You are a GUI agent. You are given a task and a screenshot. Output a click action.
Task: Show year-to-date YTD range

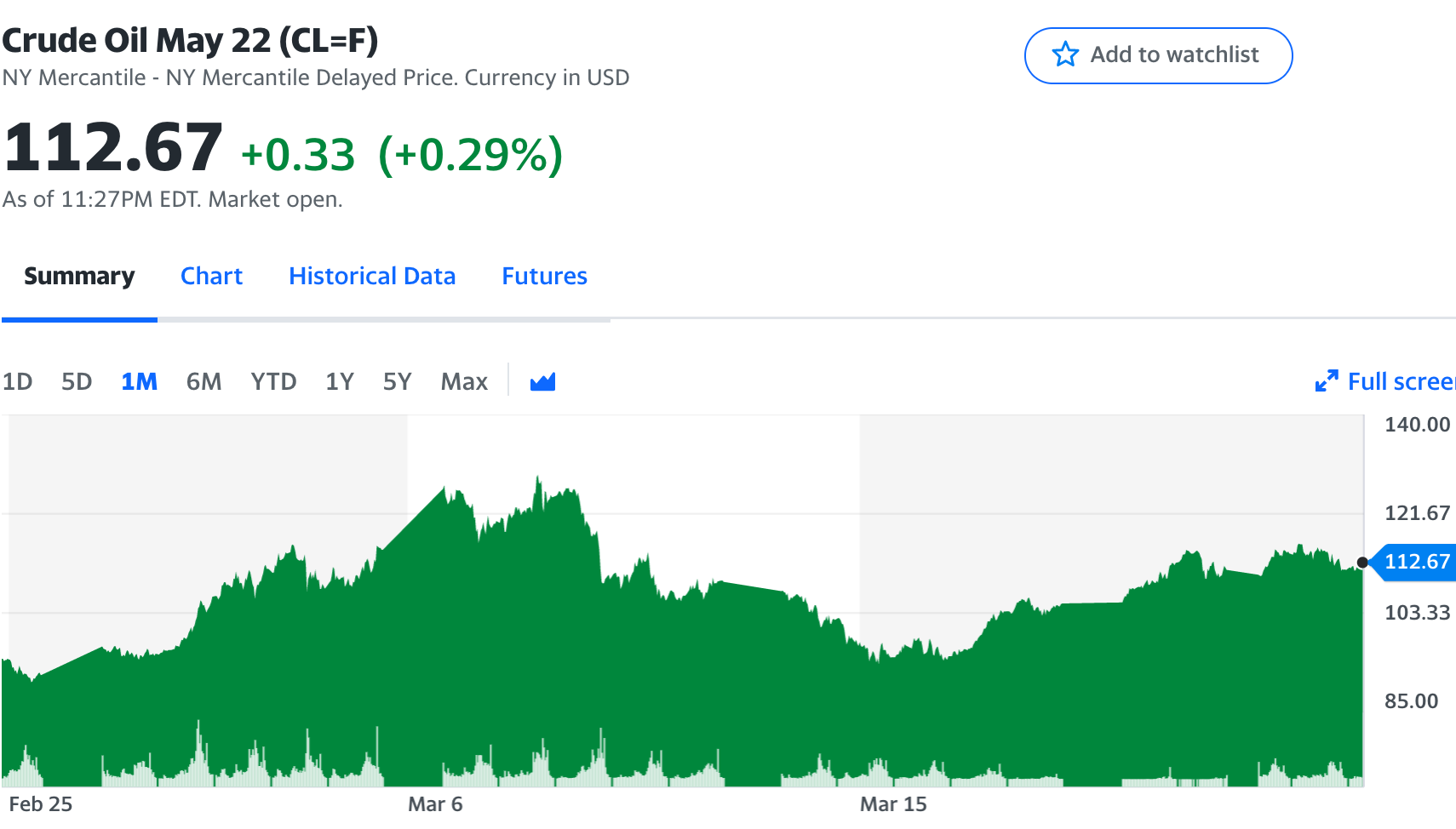pyautogui.click(x=273, y=381)
